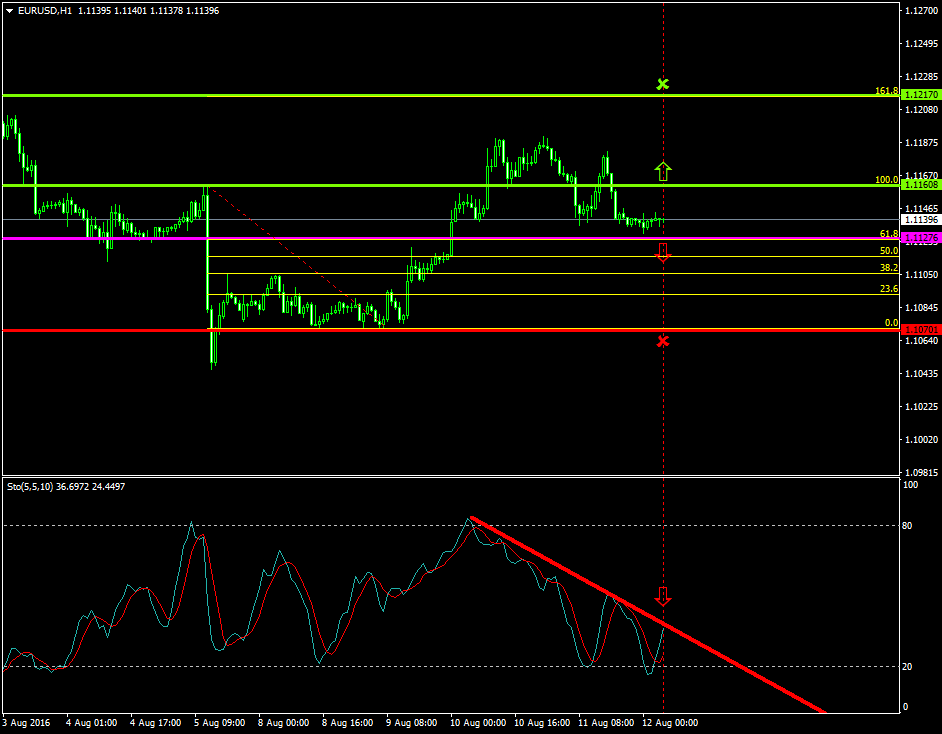Click the magenta 1.11276 price label

[x=919, y=238]
